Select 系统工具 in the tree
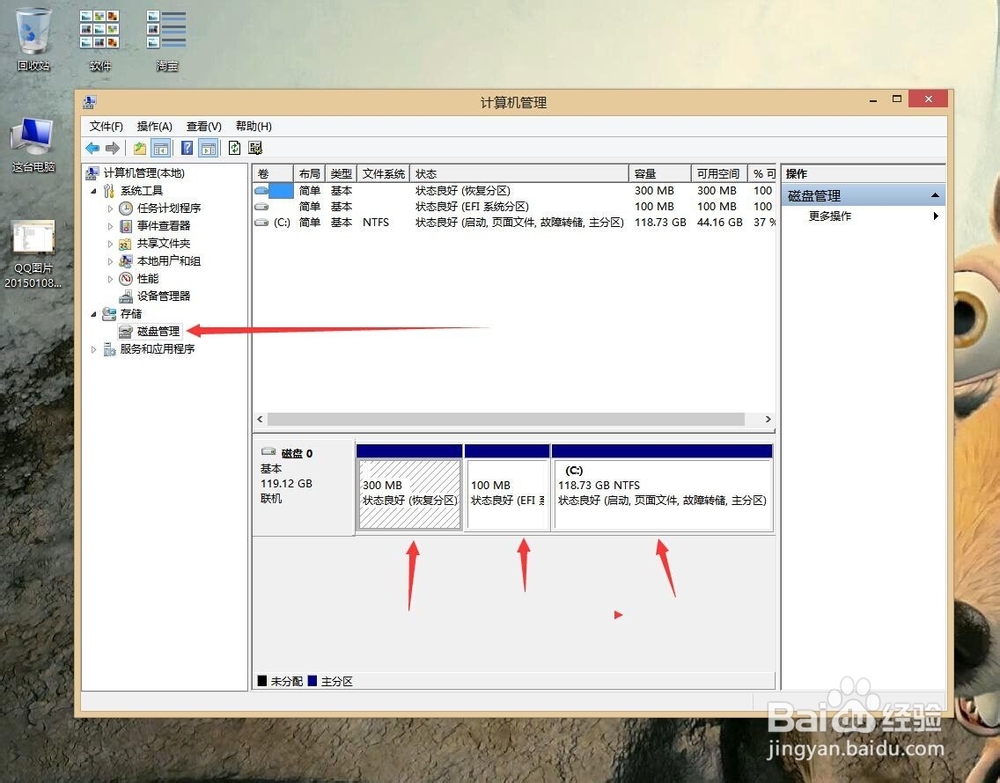Image resolution: width=1000 pixels, height=783 pixels. pyautogui.click(x=141, y=191)
